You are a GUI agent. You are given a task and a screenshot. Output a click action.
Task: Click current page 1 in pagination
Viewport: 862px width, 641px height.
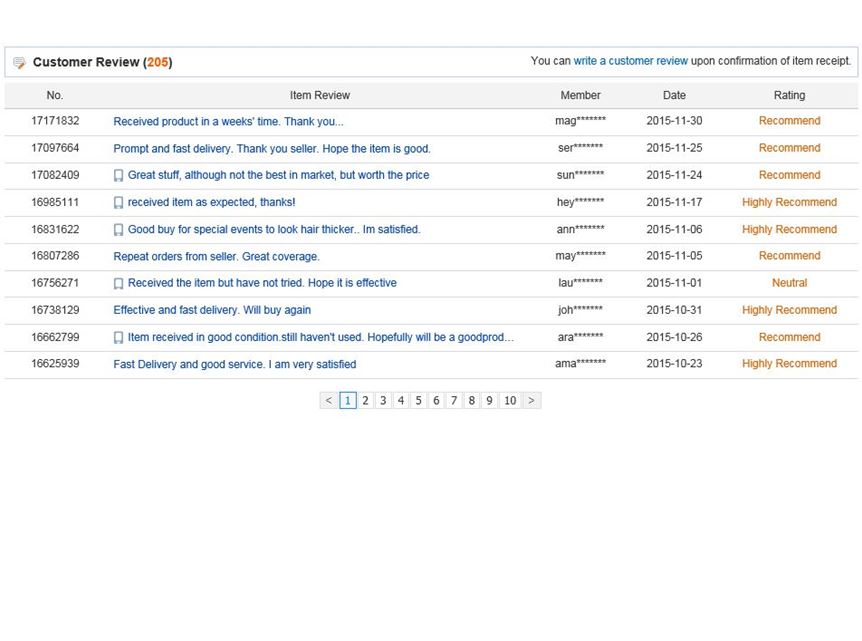(347, 401)
